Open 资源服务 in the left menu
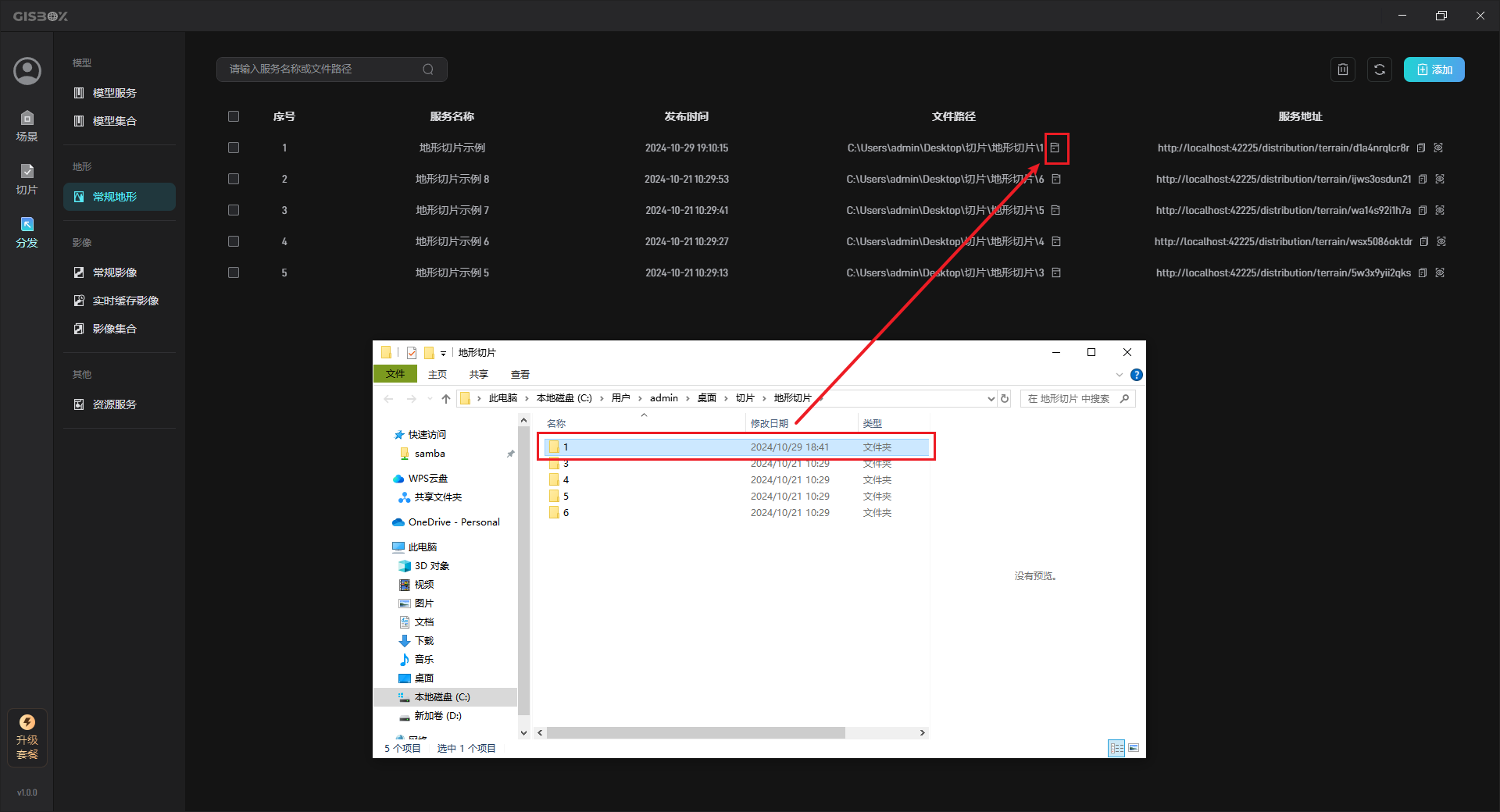 pyautogui.click(x=120, y=404)
